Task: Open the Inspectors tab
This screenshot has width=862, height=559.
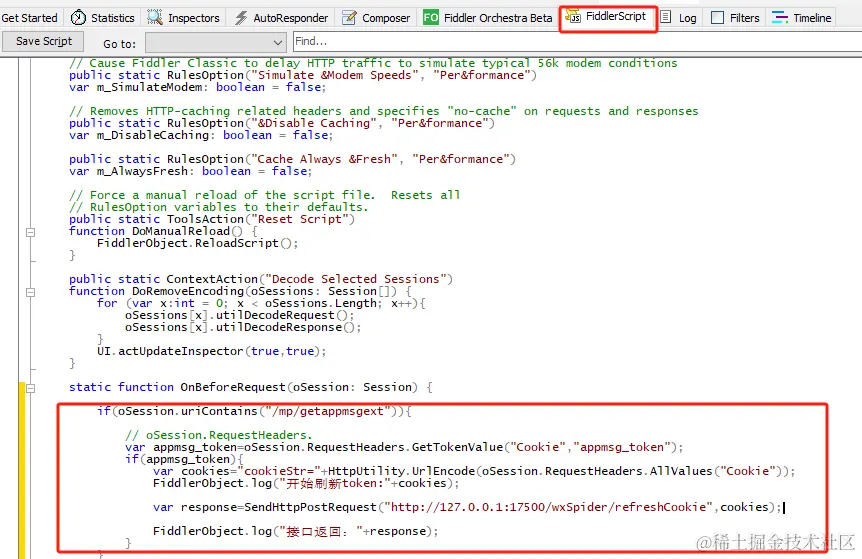Action: (183, 18)
